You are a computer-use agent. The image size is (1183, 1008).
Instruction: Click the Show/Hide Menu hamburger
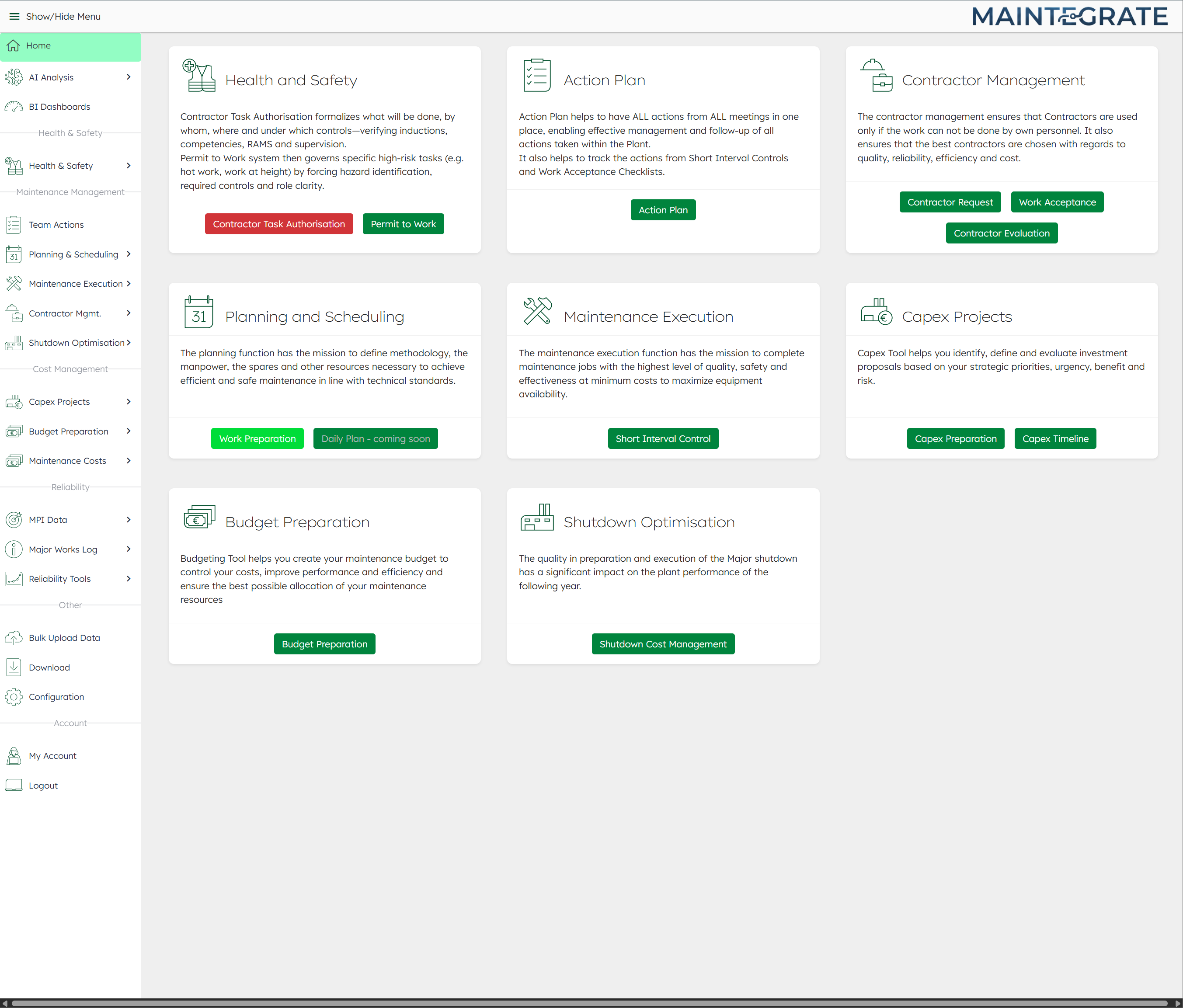tap(14, 16)
